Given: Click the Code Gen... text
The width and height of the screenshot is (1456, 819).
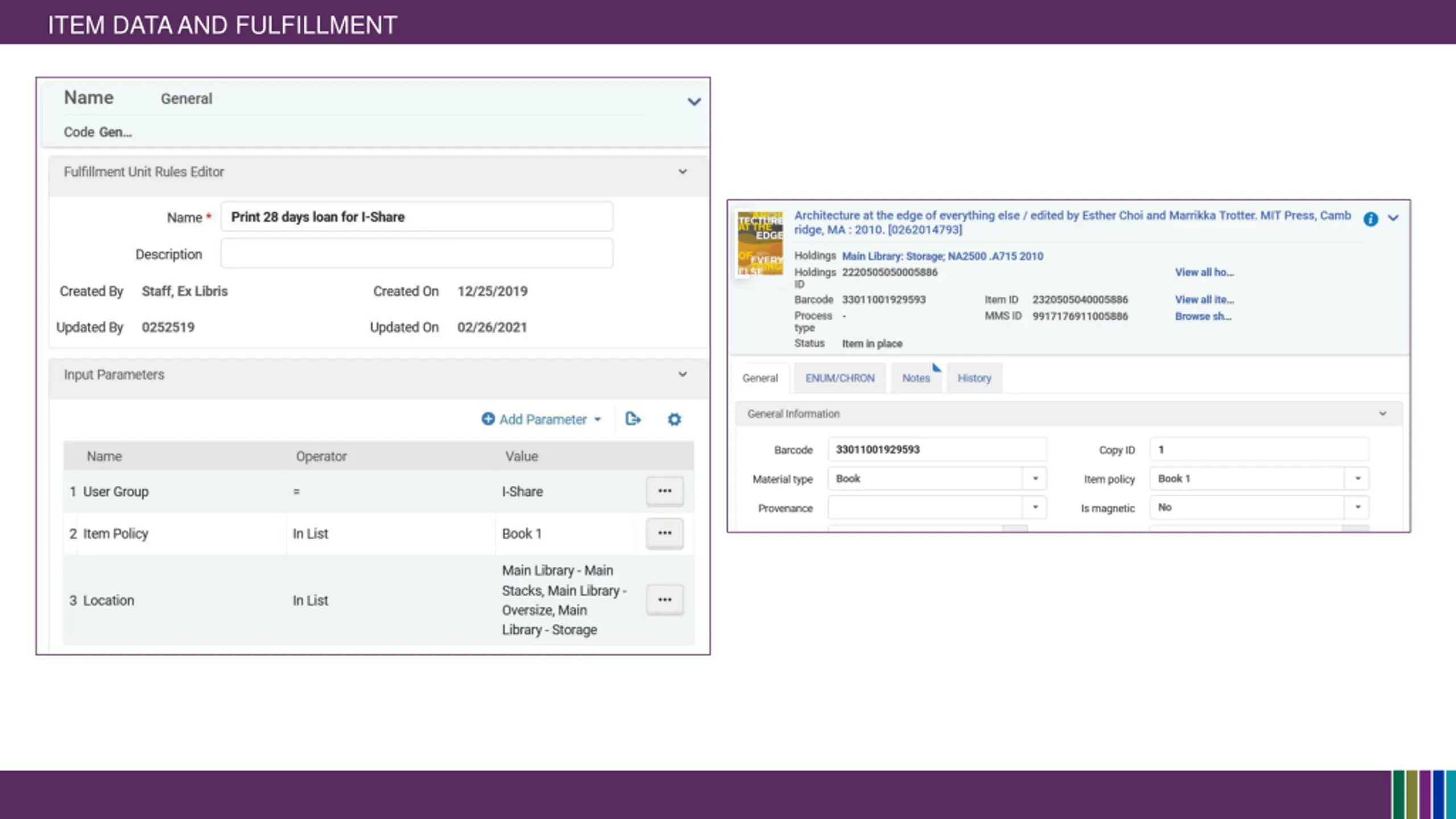Looking at the screenshot, I should tap(98, 132).
